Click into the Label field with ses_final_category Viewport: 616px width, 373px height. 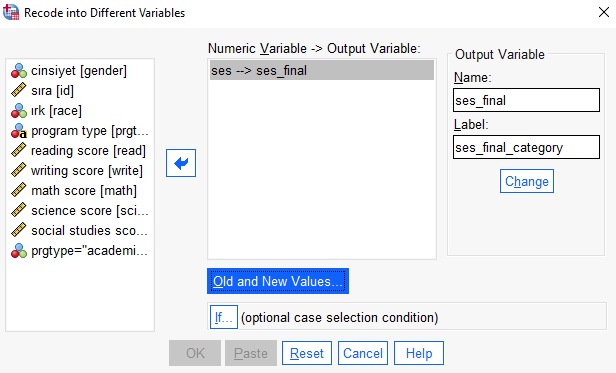(526, 147)
